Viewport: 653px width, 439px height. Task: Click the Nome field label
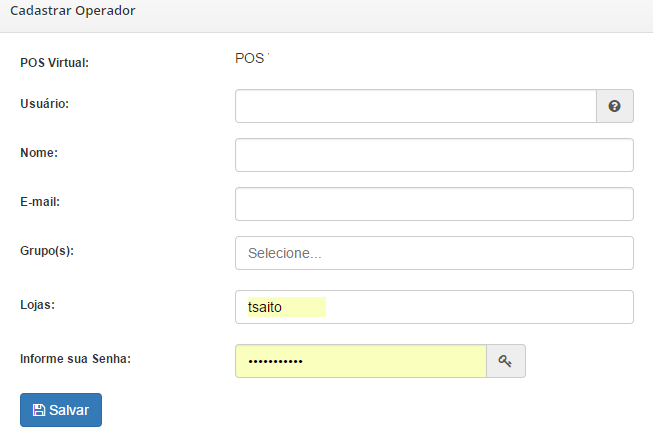[x=39, y=152]
